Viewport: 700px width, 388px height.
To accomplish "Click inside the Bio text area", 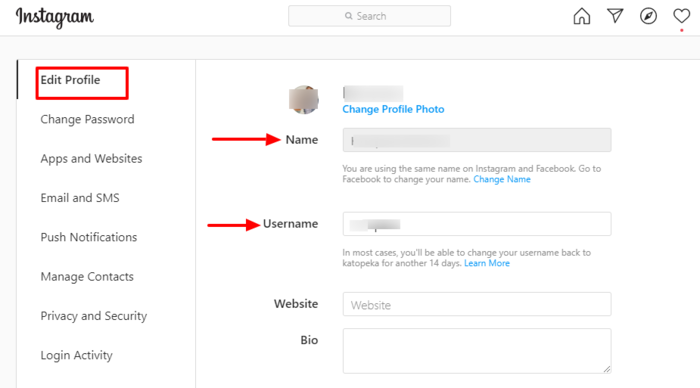I will coord(477,351).
